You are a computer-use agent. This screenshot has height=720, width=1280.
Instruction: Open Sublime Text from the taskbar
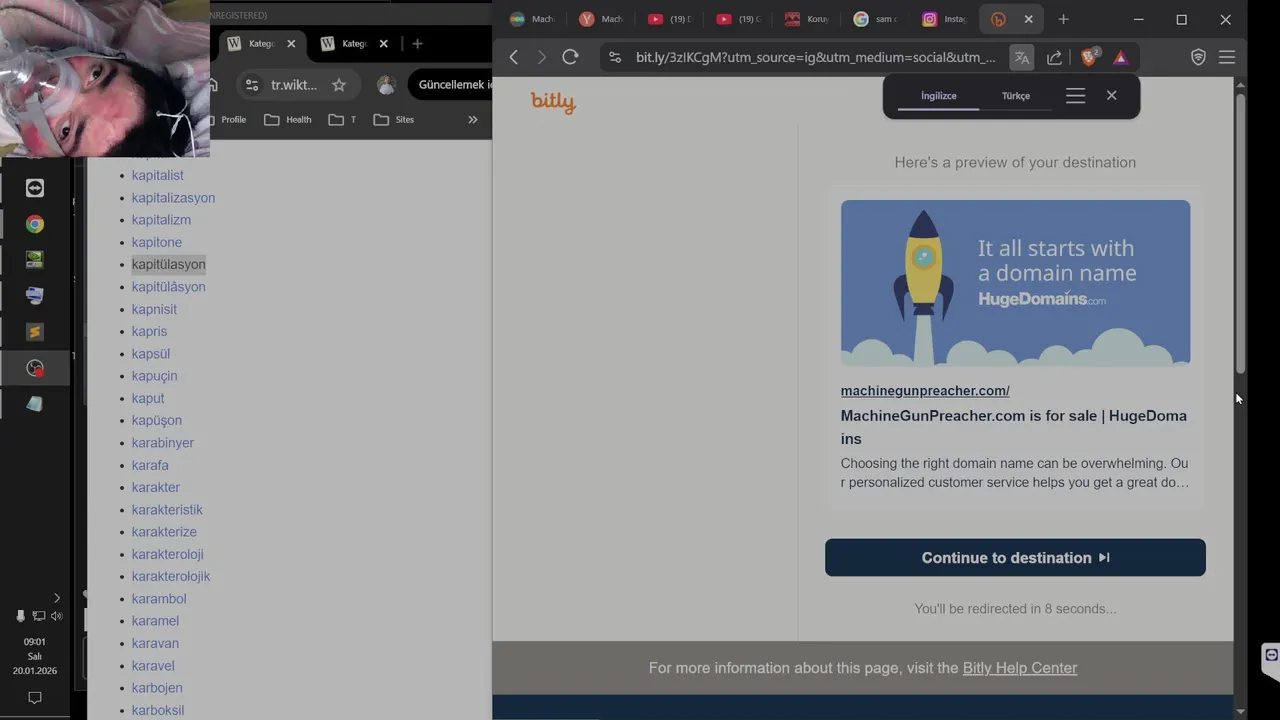35,332
